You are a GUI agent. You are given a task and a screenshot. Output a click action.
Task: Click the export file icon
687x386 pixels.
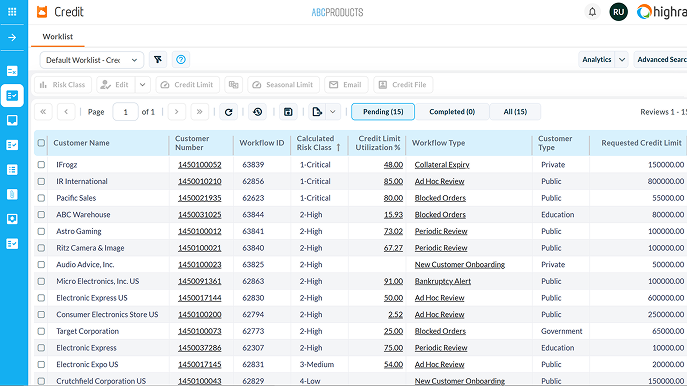317,112
